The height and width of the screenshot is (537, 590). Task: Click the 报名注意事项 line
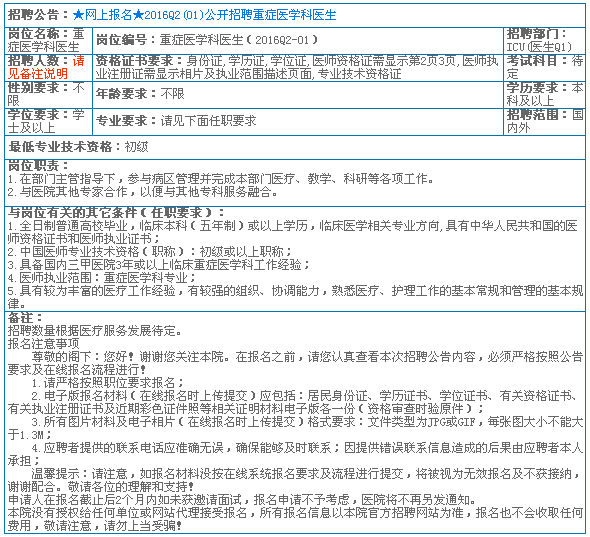pos(44,344)
